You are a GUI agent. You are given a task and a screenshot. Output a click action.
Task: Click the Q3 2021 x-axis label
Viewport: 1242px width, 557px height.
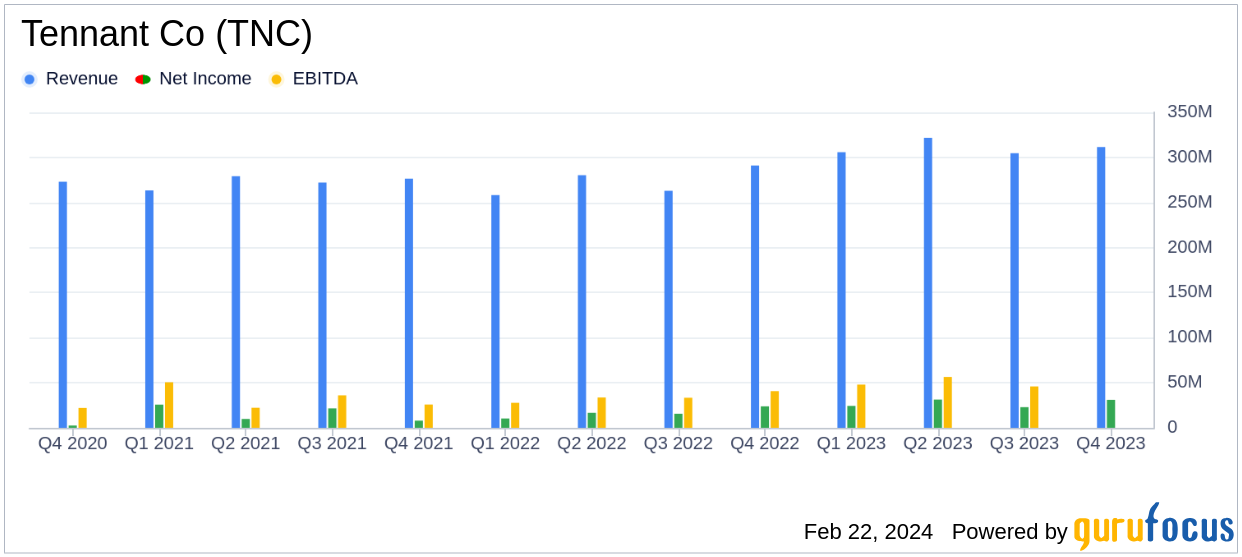pyautogui.click(x=332, y=443)
